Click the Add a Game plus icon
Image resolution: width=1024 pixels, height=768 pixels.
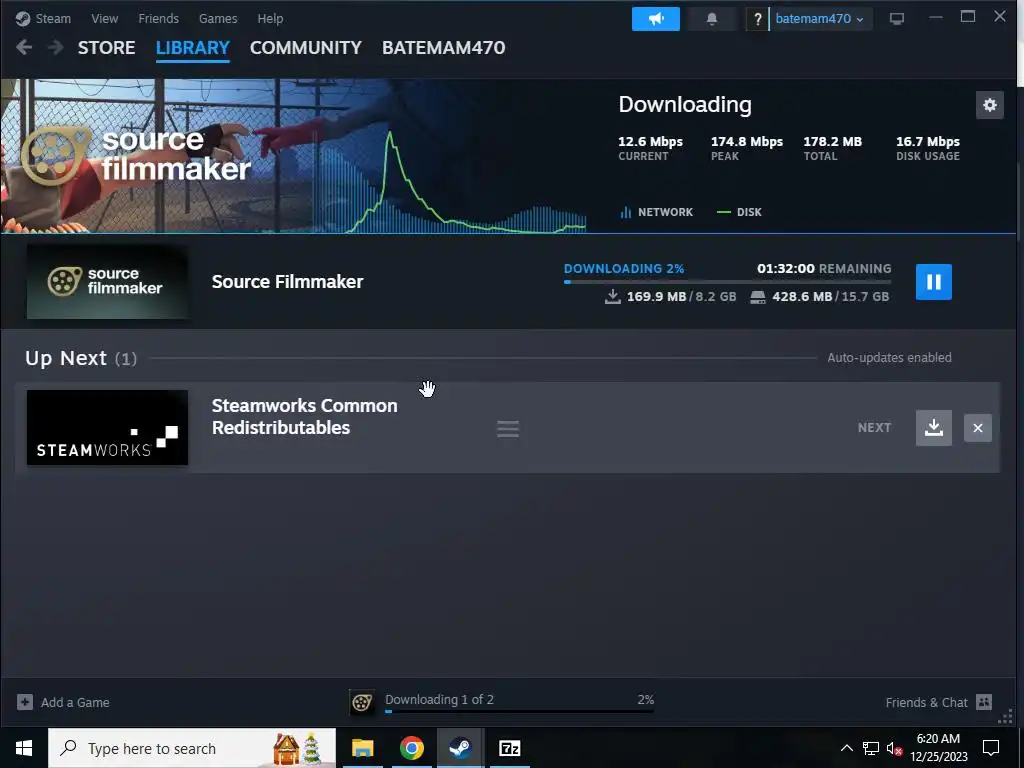tap(25, 702)
